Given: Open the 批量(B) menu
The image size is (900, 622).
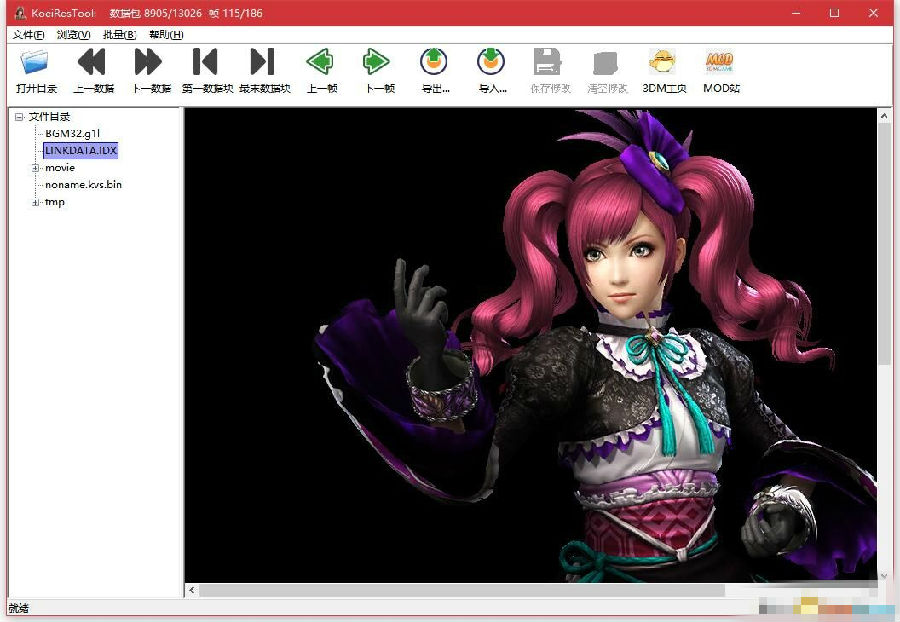Looking at the screenshot, I should pyautogui.click(x=119, y=35).
